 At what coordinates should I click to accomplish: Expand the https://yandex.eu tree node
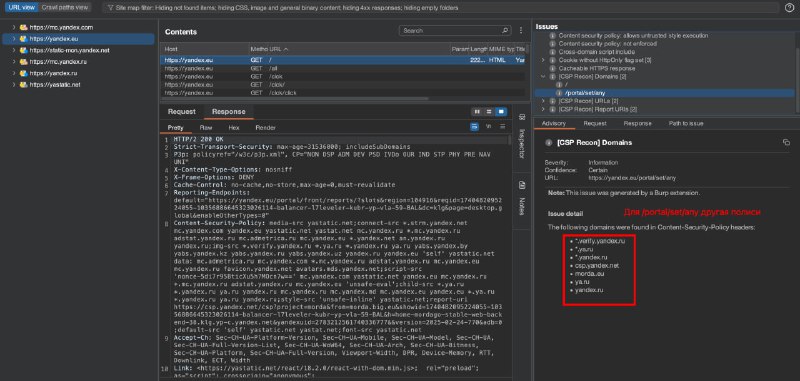pyautogui.click(x=14, y=39)
